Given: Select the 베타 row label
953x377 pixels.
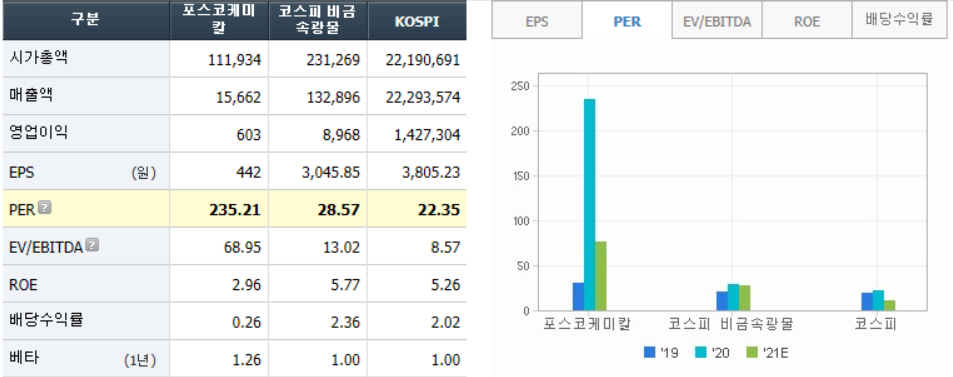Looking at the screenshot, I should click(x=24, y=358).
